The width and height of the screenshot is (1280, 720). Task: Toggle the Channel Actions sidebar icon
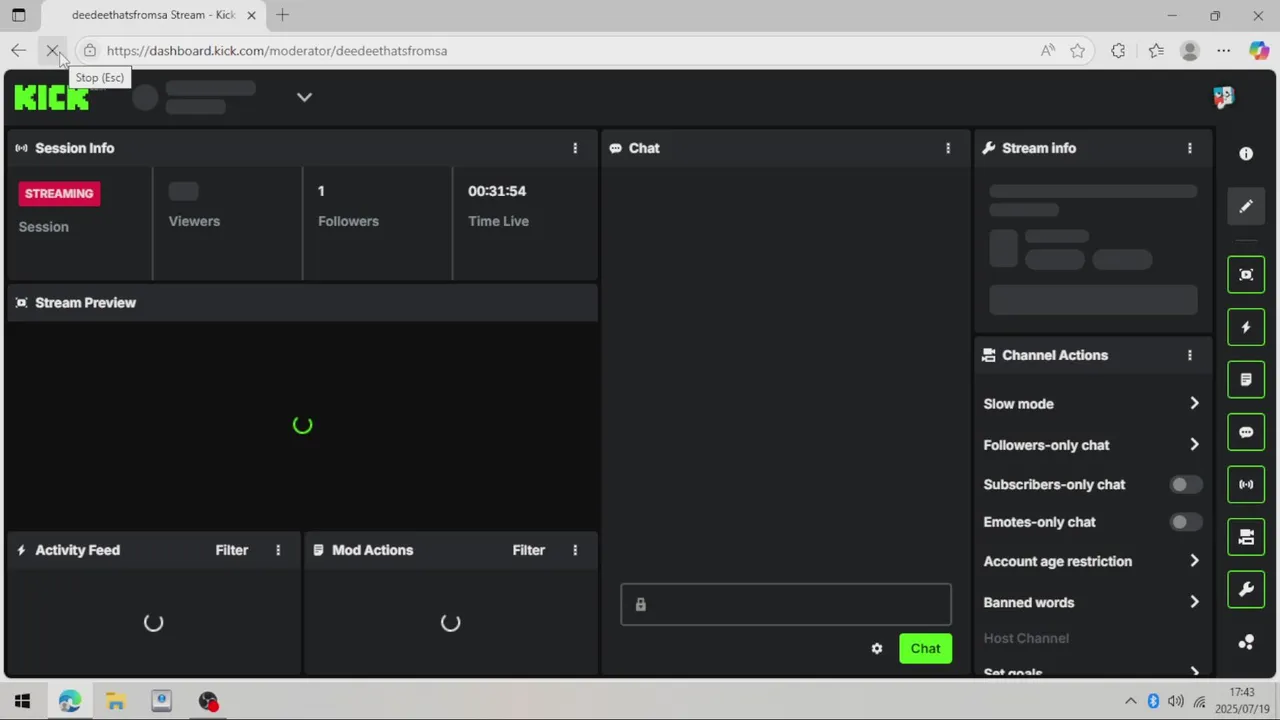pyautogui.click(x=1246, y=537)
